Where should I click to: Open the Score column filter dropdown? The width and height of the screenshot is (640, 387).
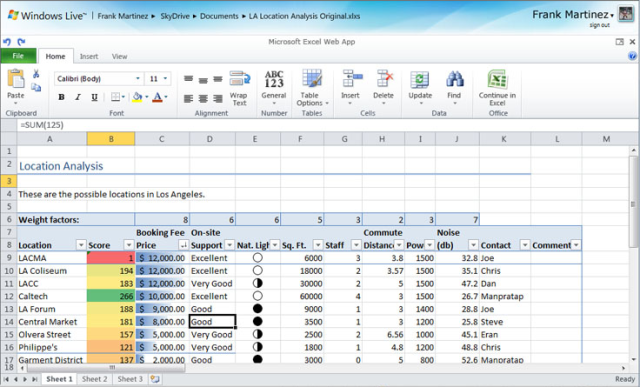pyautogui.click(x=129, y=245)
